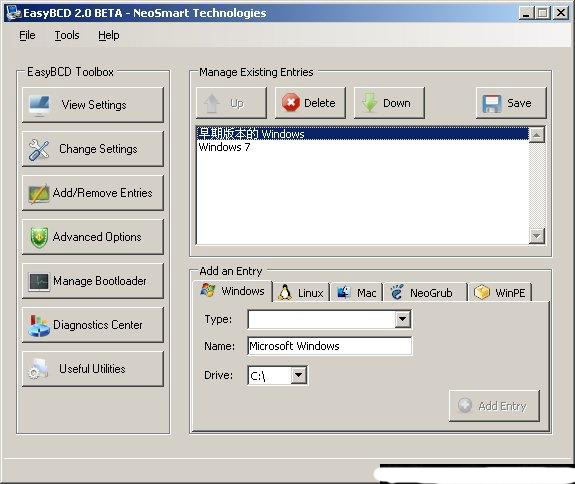Click the EasyBCD title bar app icon
The image size is (575, 484).
[14, 13]
